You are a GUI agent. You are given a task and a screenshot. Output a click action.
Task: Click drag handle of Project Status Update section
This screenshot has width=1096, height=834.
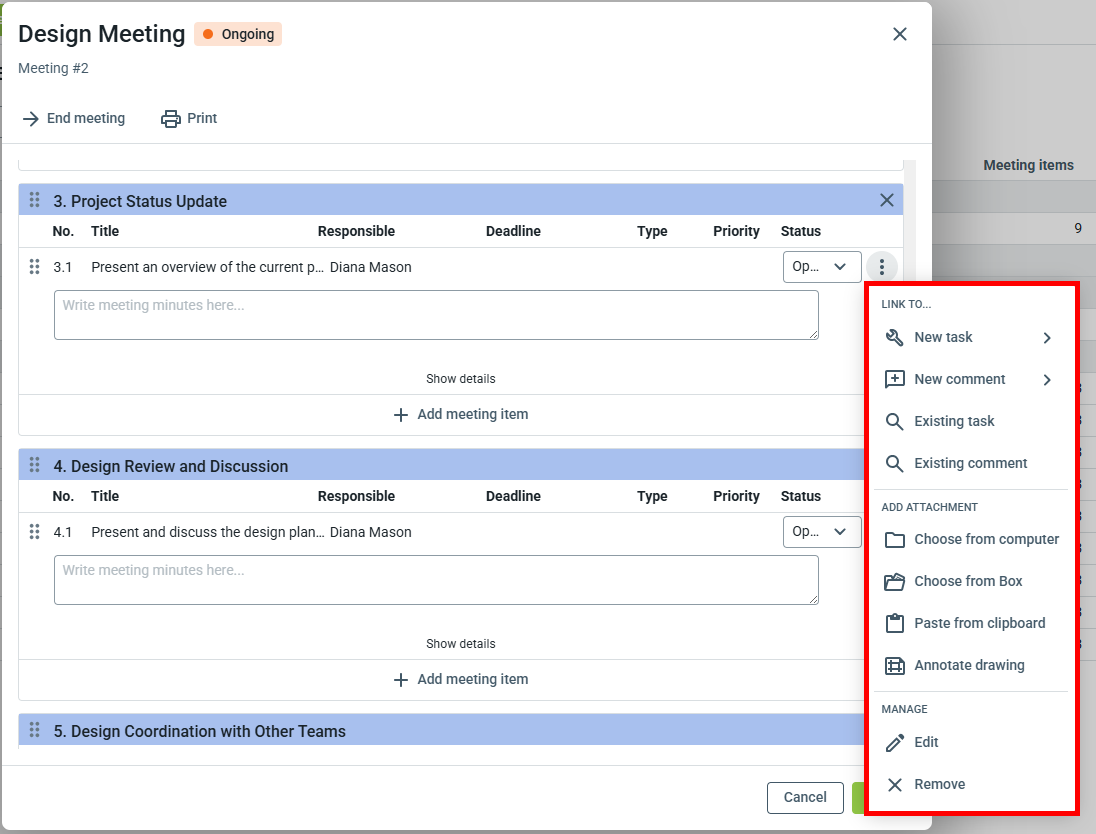(35, 200)
